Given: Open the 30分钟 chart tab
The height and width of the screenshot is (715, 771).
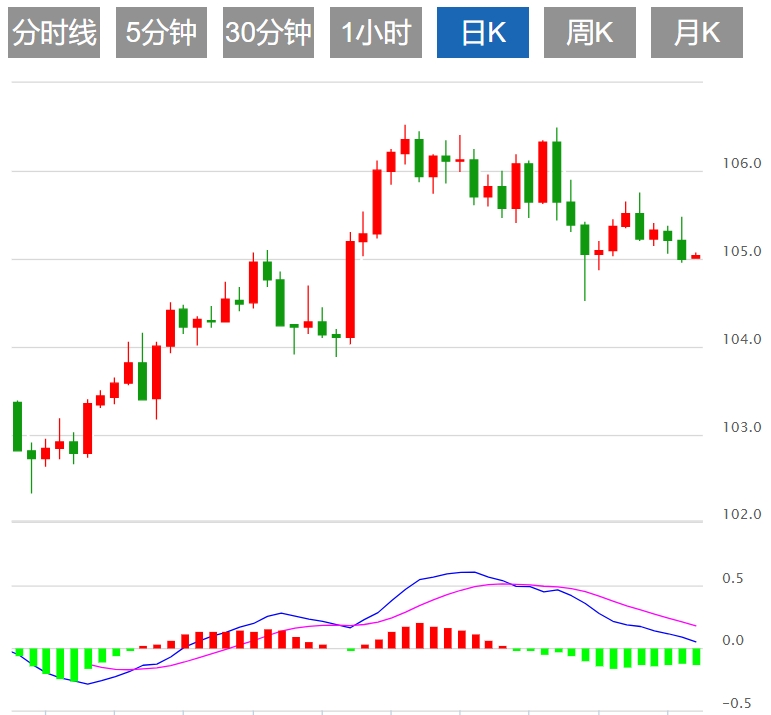Looking at the screenshot, I should (x=268, y=32).
